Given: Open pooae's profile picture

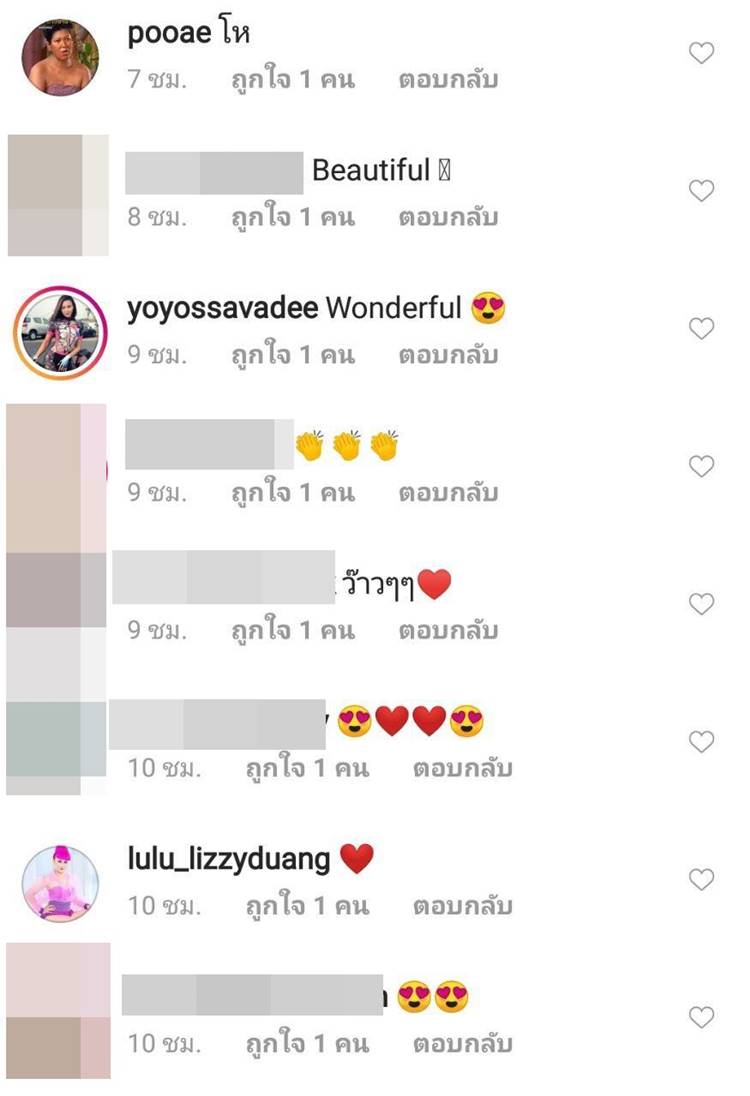Looking at the screenshot, I should (x=60, y=57).
